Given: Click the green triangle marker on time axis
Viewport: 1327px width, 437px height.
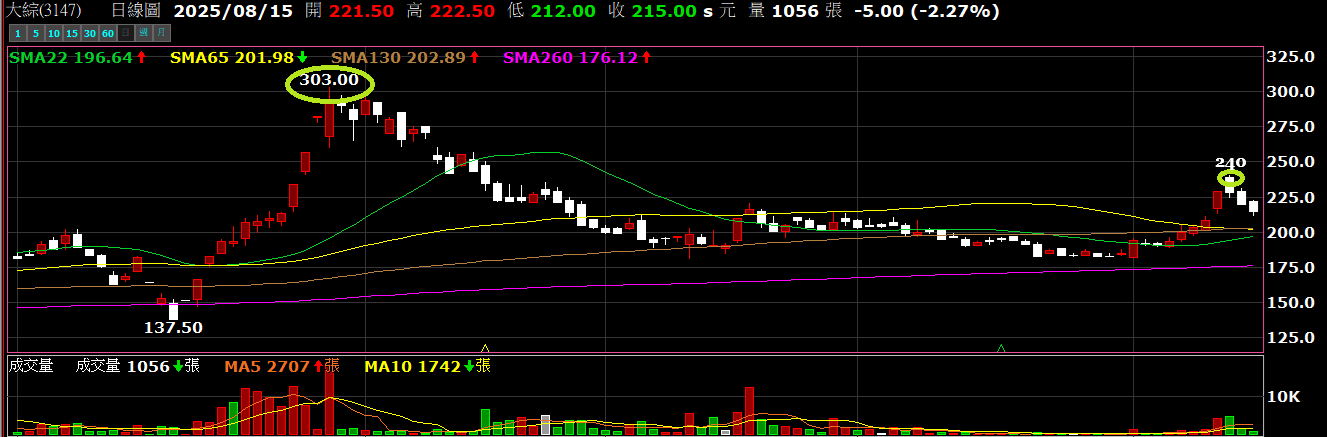Looking at the screenshot, I should pyautogui.click(x=1001, y=348).
